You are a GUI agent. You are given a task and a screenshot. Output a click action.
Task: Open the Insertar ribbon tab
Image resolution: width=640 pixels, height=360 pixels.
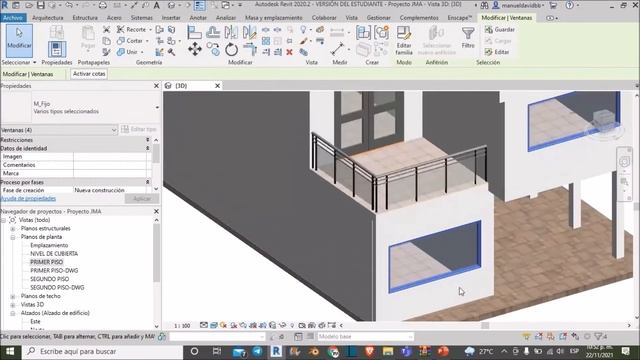pos(171,18)
